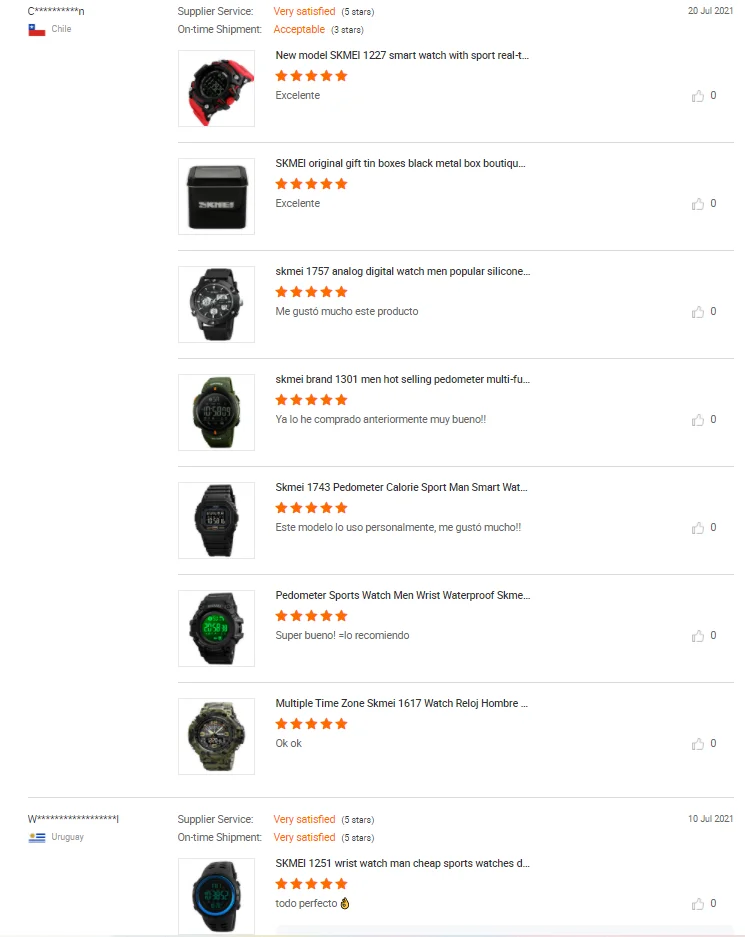The image size is (745, 937).
Task: Like the Skmei 1617 Multiple Time Zone review
Action: (698, 744)
